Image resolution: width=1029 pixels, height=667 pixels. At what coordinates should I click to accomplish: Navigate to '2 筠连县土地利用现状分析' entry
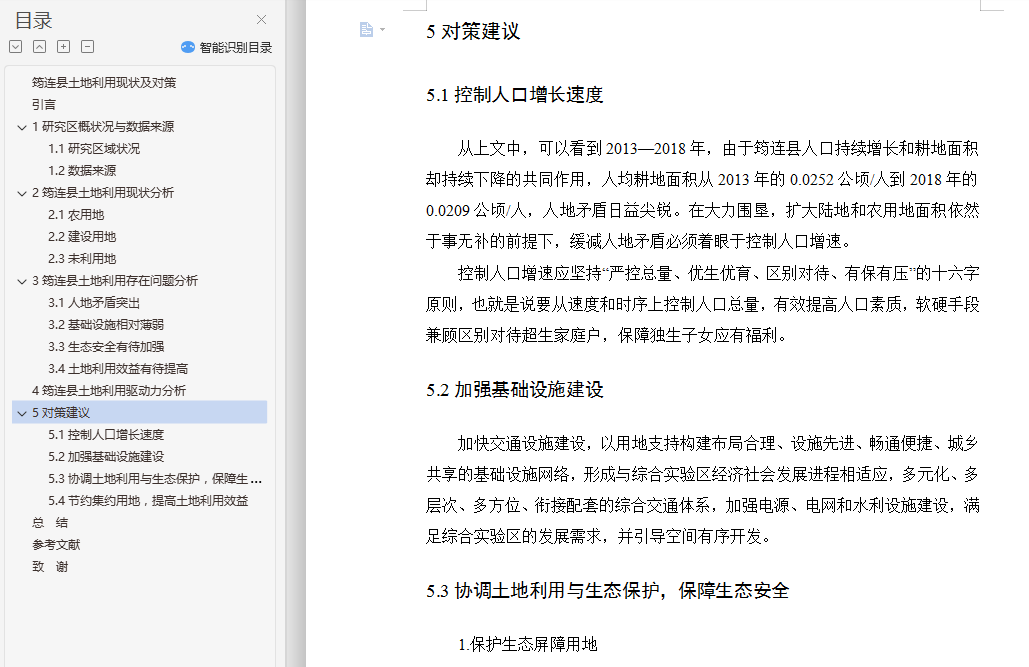tap(103, 192)
